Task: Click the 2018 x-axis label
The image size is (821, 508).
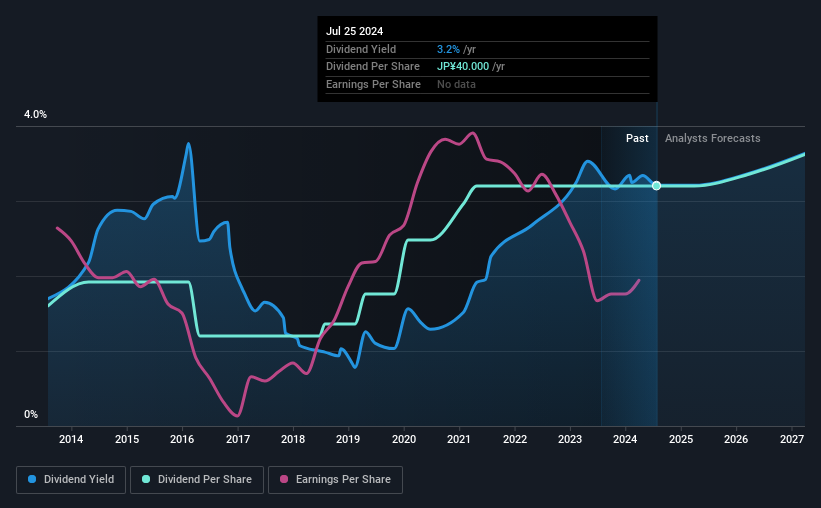Action: pyautogui.click(x=293, y=439)
